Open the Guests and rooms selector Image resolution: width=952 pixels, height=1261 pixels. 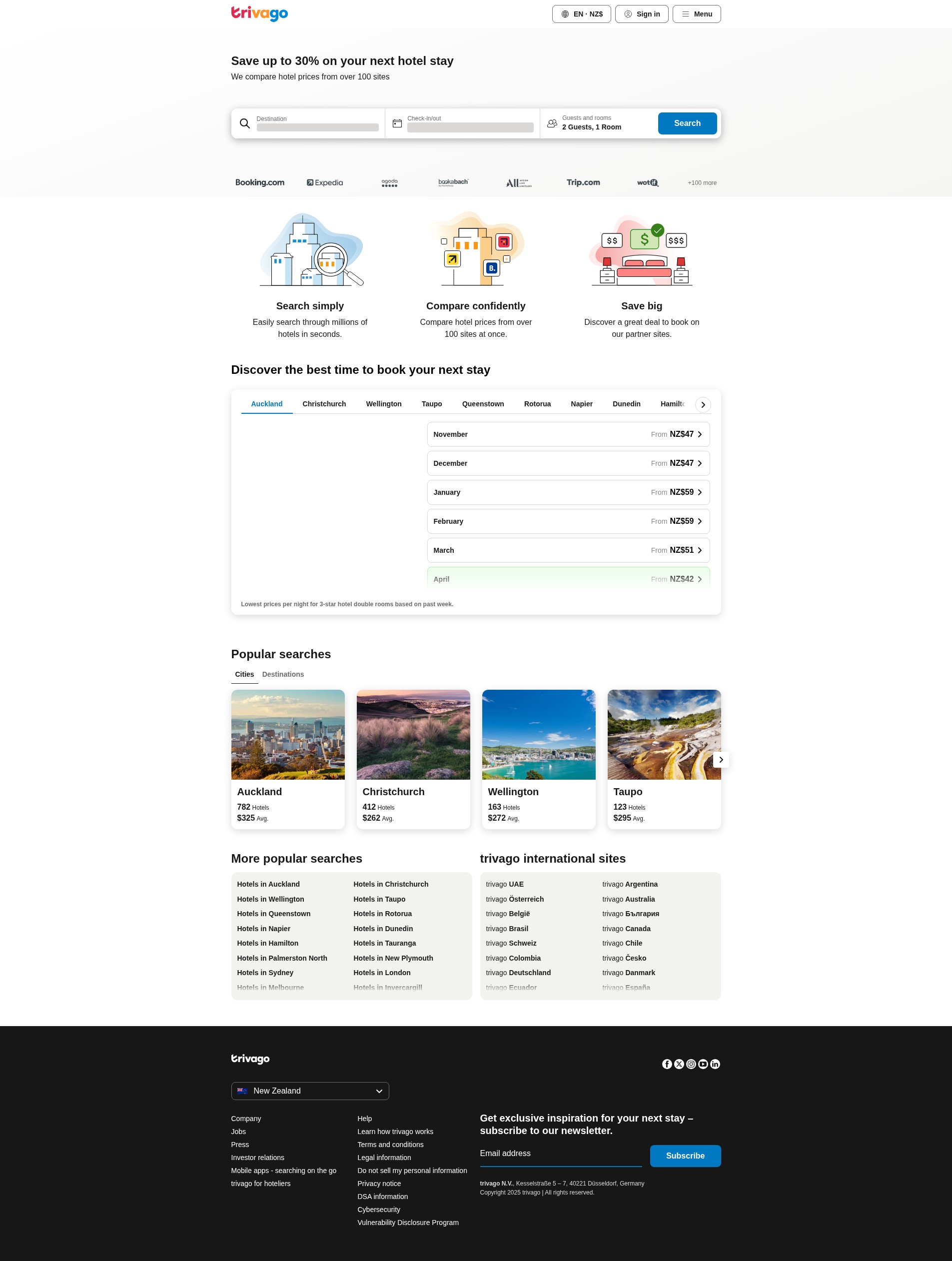(x=597, y=123)
